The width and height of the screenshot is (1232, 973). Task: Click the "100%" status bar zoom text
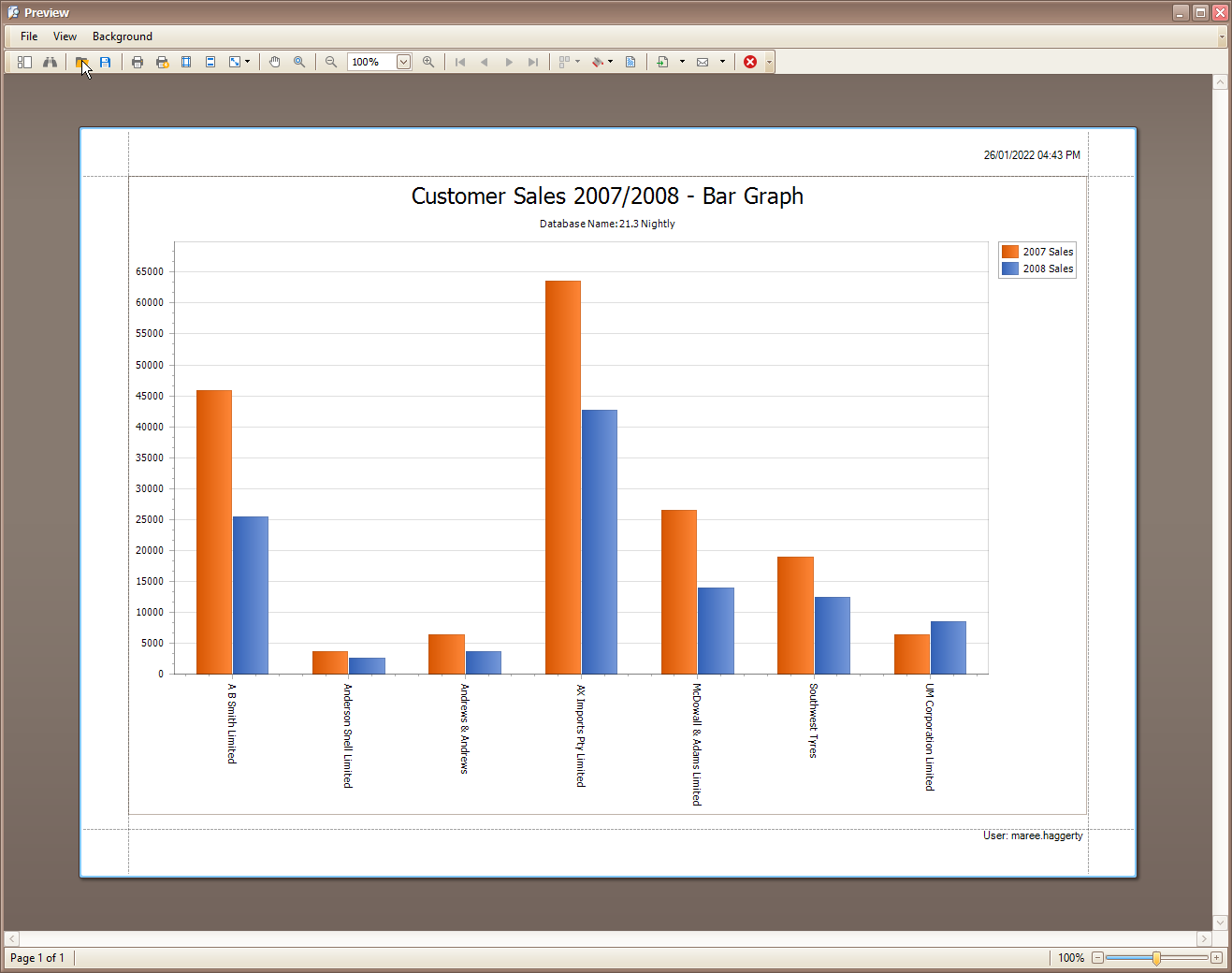(x=1071, y=958)
